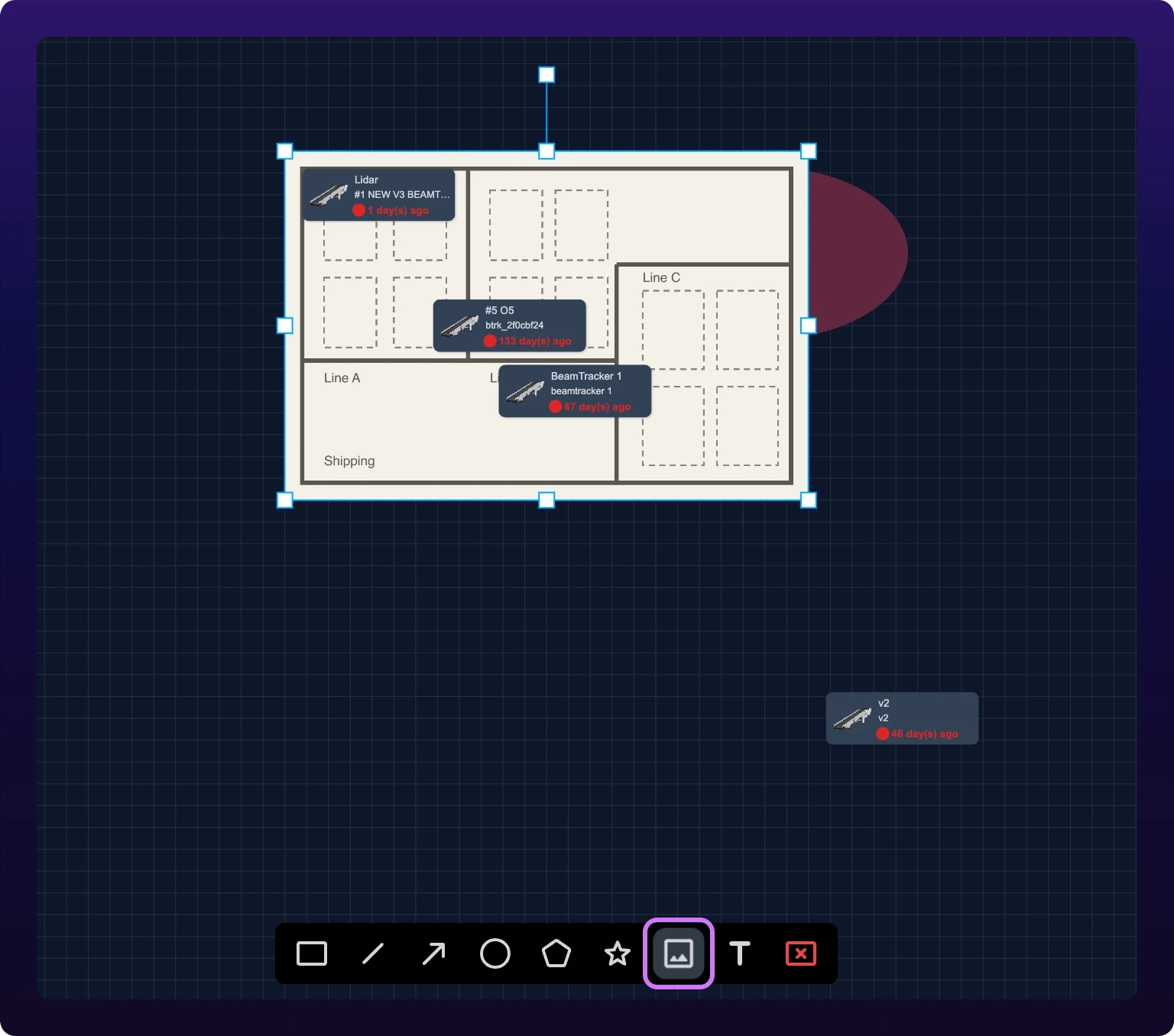This screenshot has width=1174, height=1036.
Task: Click the '133 day(s) ago' status
Action: click(535, 341)
